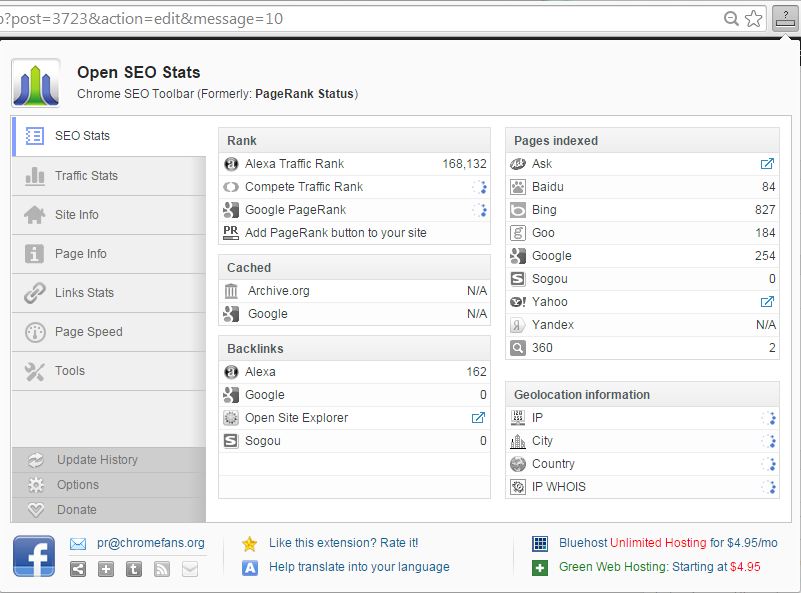801x593 pixels.
Task: Switch to the Traffic Stats tab
Action: click(x=109, y=176)
